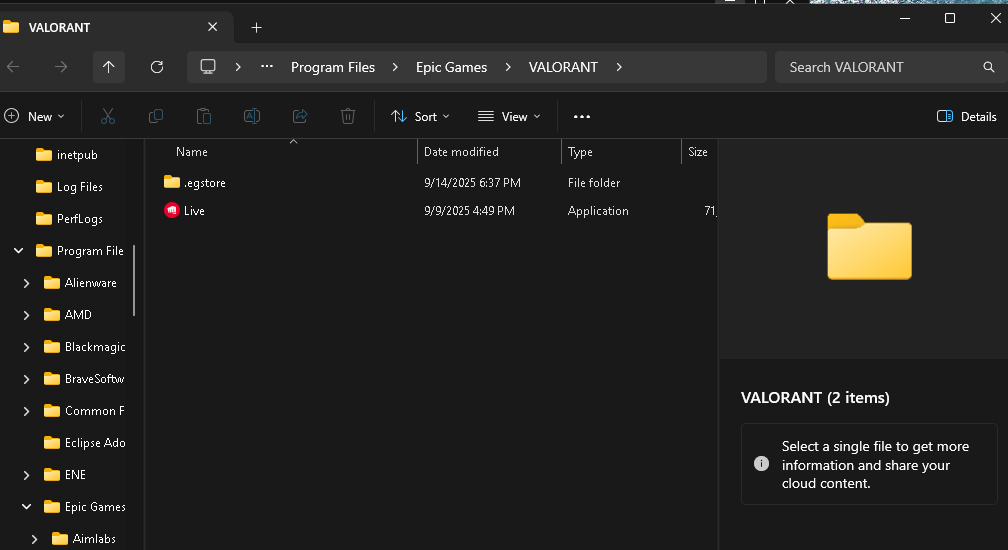Refresh the VALORANT folder view
The image size is (1008, 550).
pos(157,67)
